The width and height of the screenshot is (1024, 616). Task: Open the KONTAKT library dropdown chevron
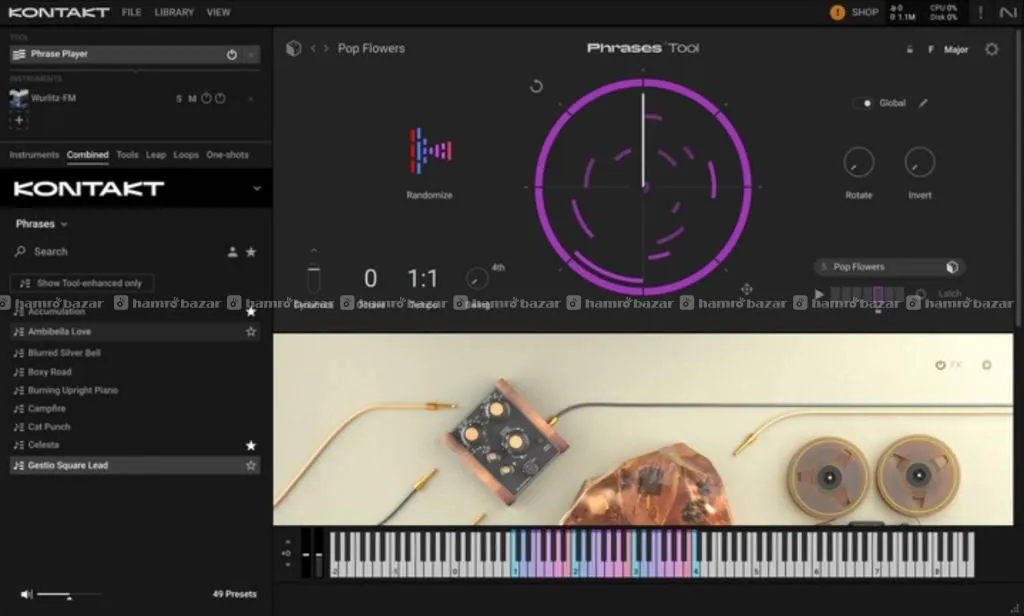(x=257, y=189)
